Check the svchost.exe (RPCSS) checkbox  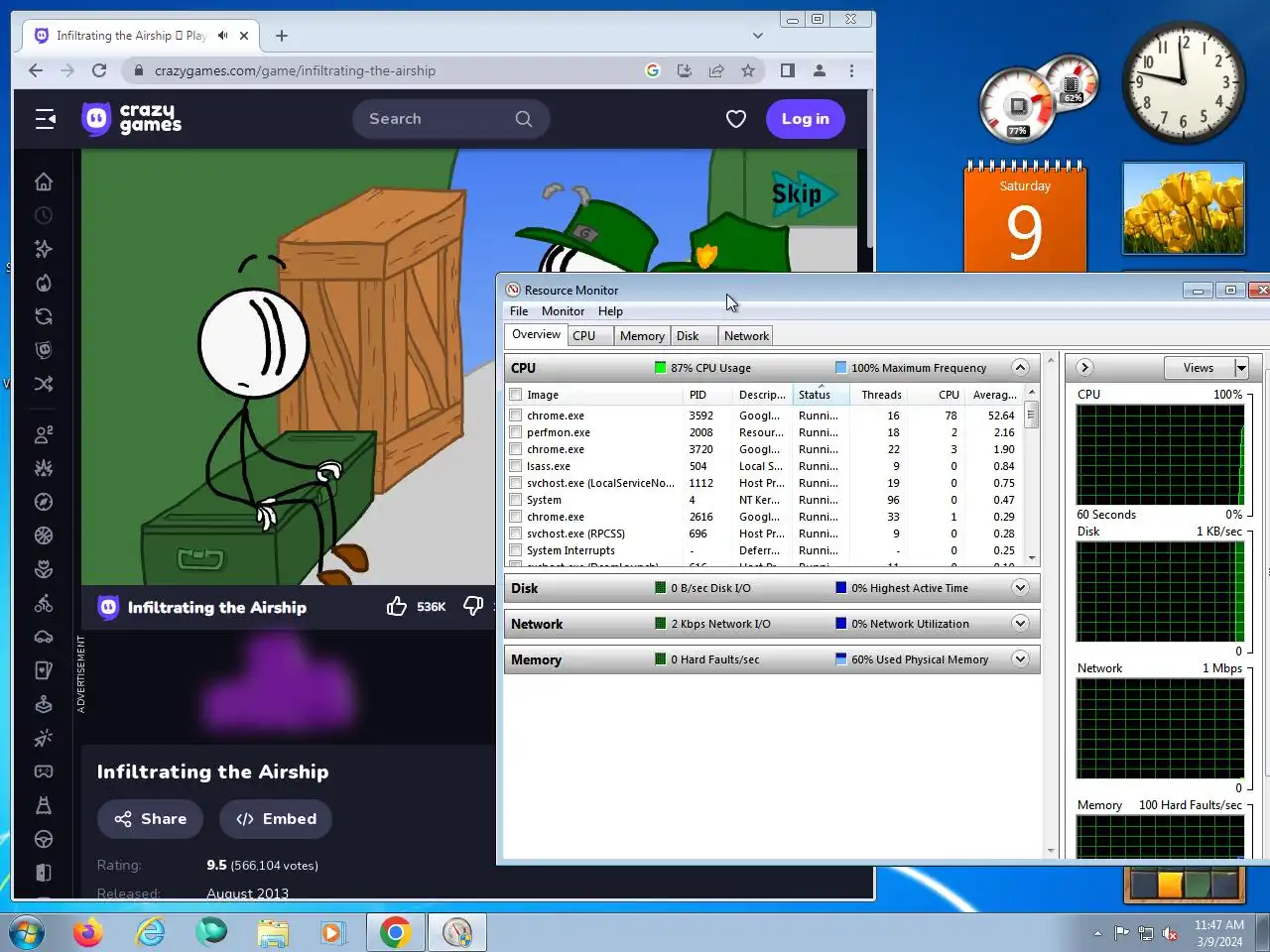point(516,534)
